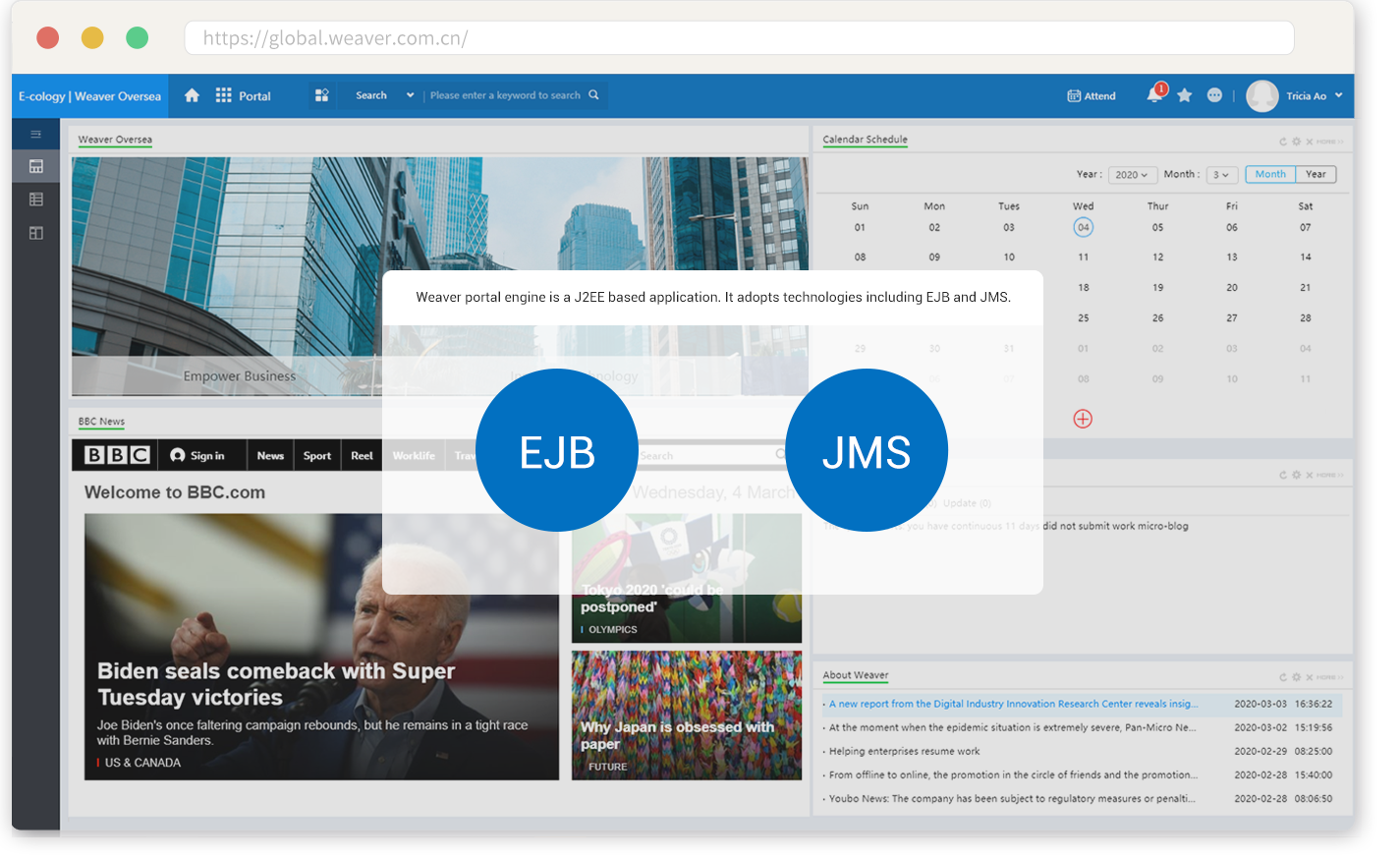Select the sidebar table list icon
The height and width of the screenshot is (860, 1400).
(36, 200)
